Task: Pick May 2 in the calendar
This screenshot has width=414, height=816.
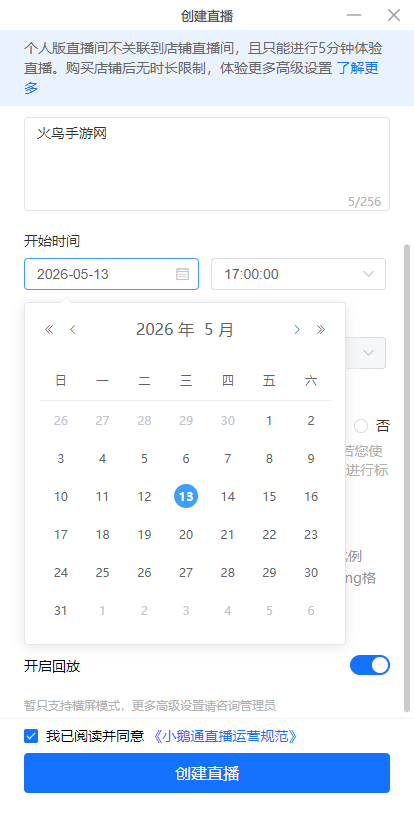Action: (311, 420)
